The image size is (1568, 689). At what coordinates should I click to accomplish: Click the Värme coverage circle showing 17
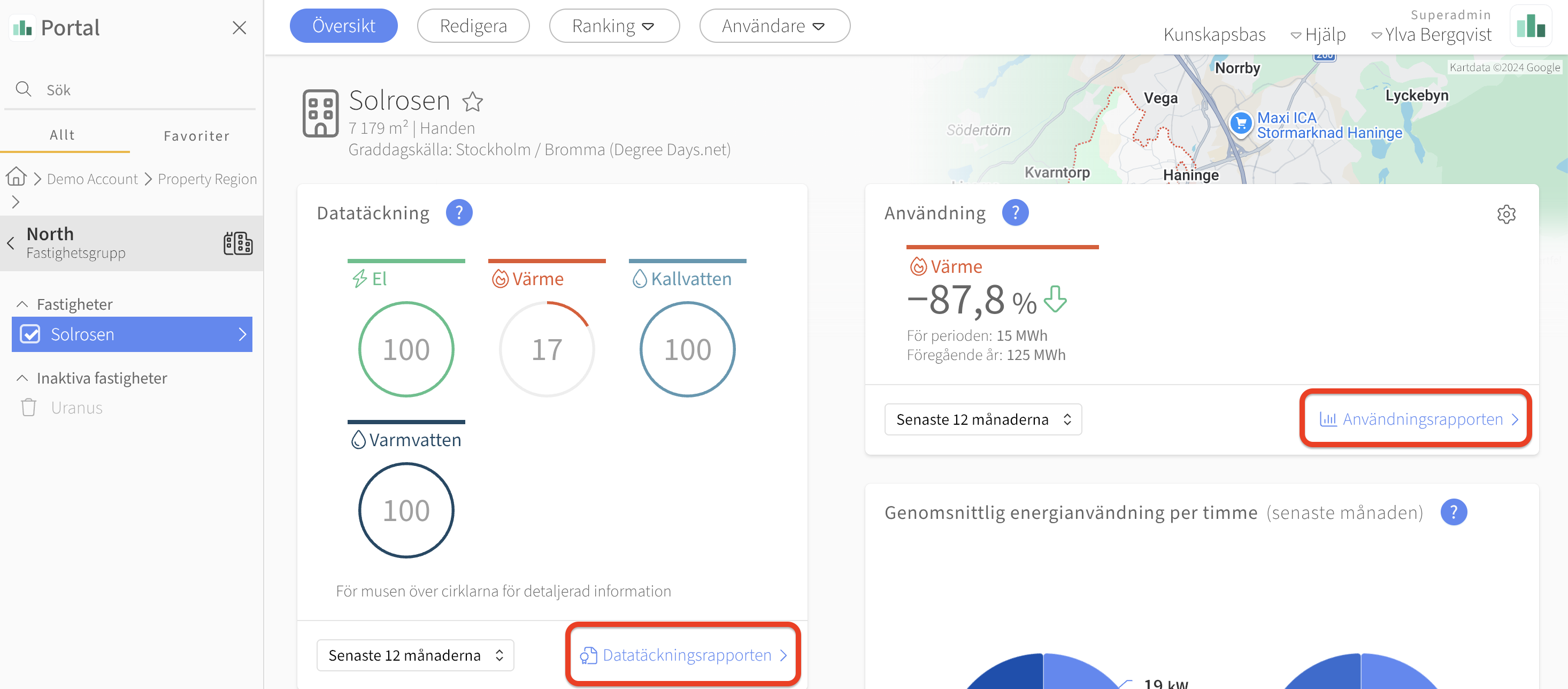(547, 349)
